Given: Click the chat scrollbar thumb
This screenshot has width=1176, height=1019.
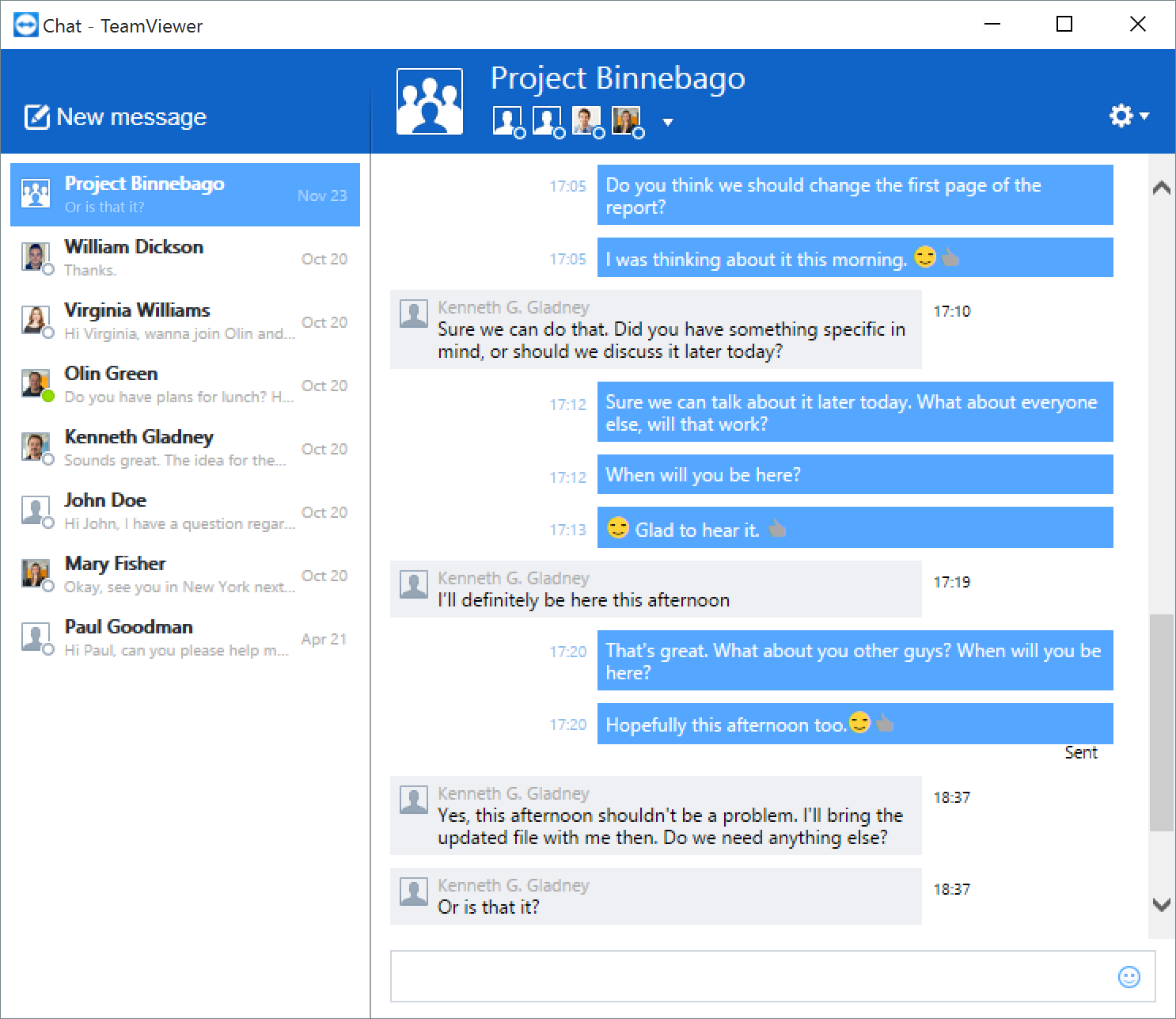Looking at the screenshot, I should tap(1162, 722).
